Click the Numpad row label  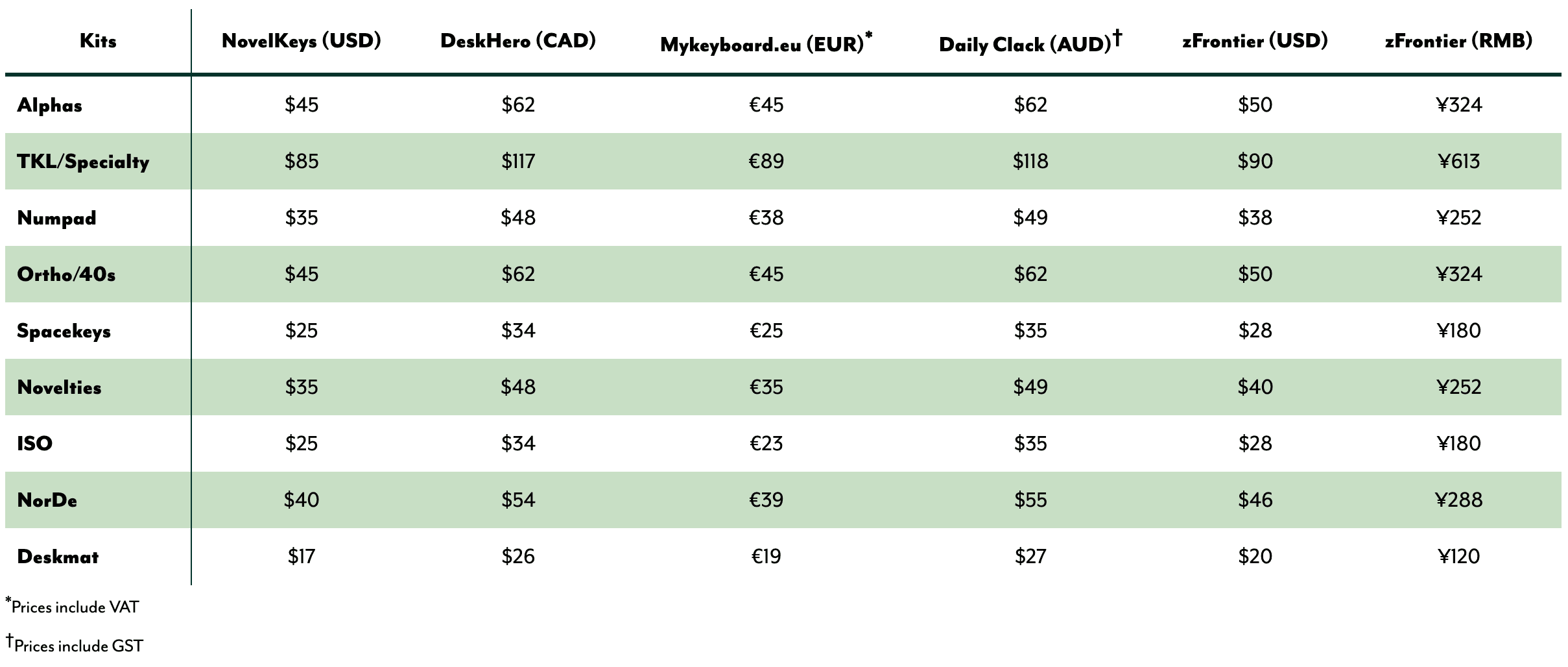pyautogui.click(x=57, y=218)
